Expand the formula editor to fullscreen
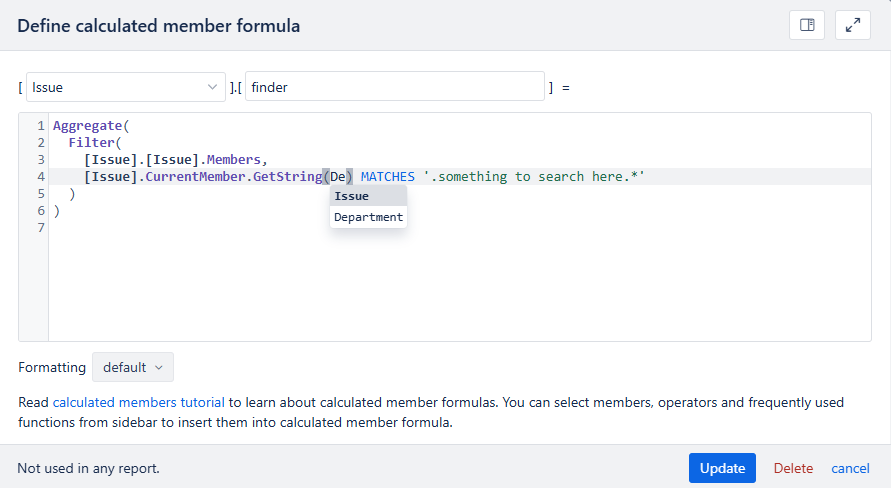Image resolution: width=891 pixels, height=488 pixels. 852,25
